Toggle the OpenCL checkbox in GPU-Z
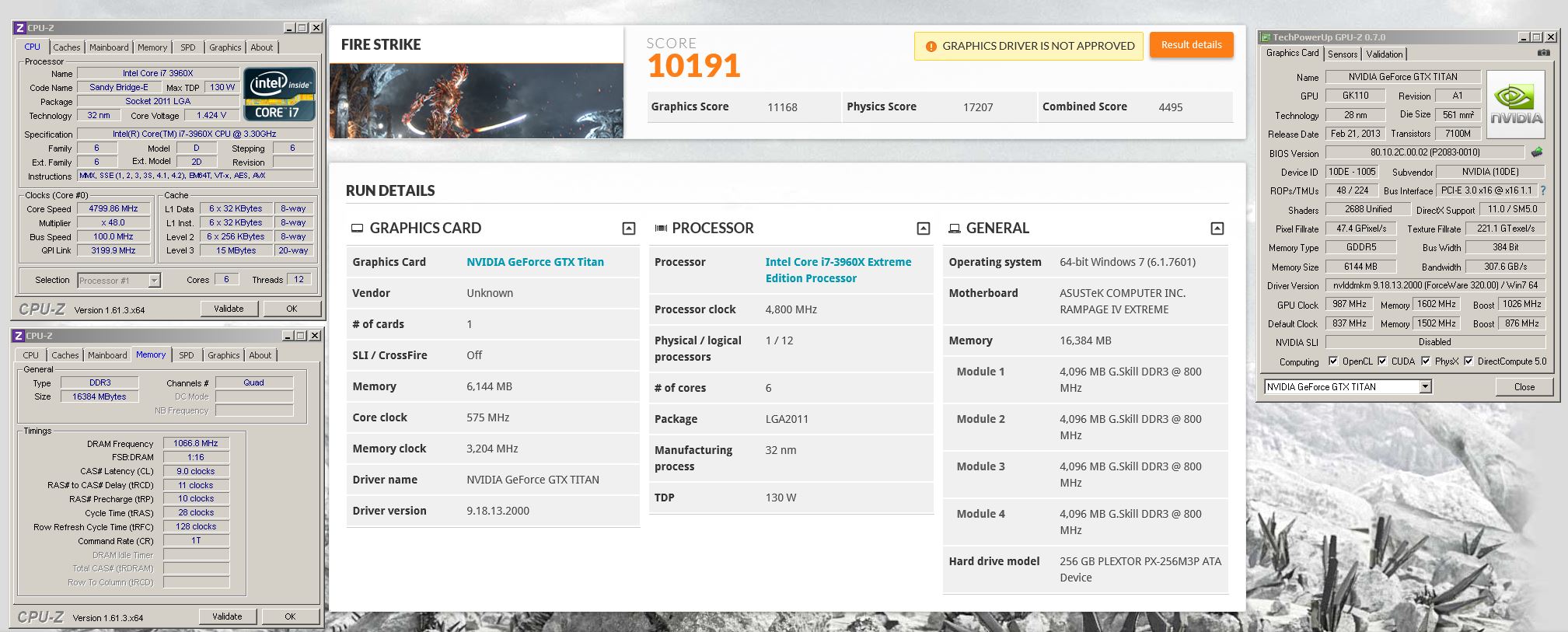This screenshot has height=632, width=1568. (x=1333, y=361)
